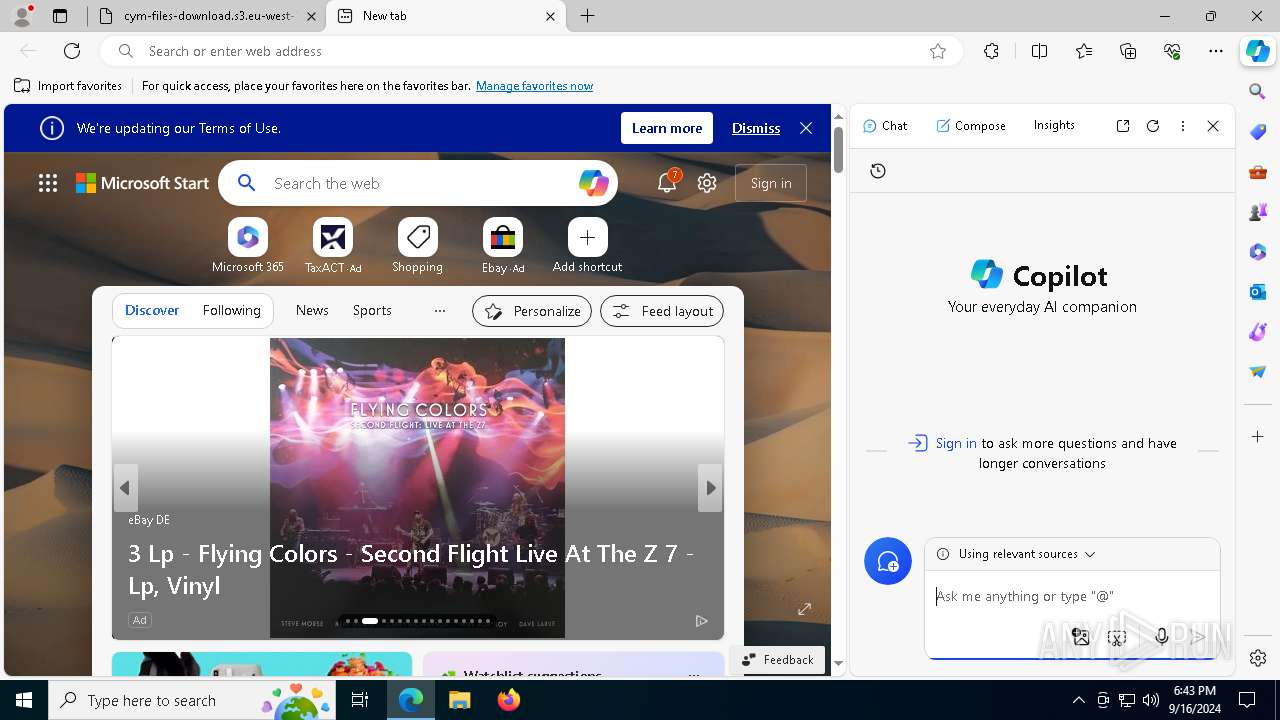The image size is (1280, 720).
Task: Start a new topic in Copilot
Action: tap(888, 561)
